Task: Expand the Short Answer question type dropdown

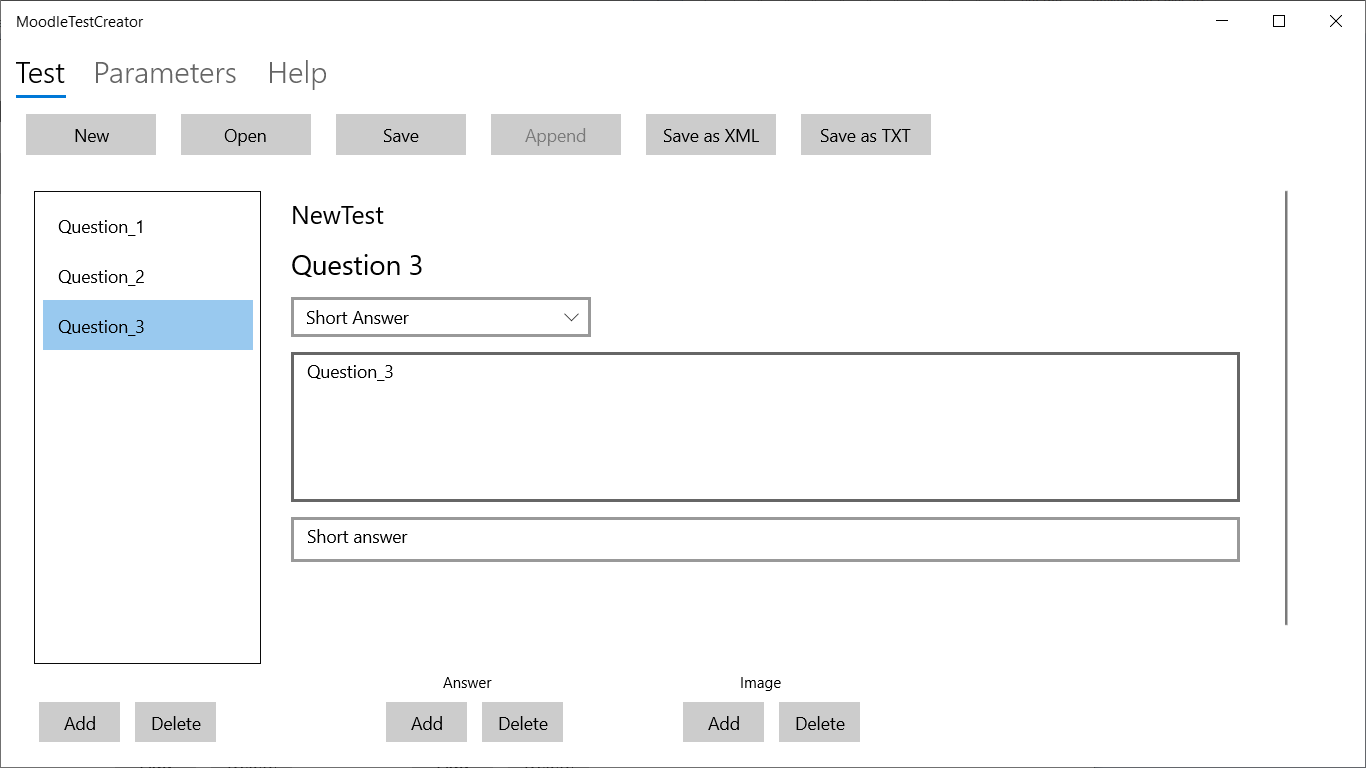Action: coord(441,317)
